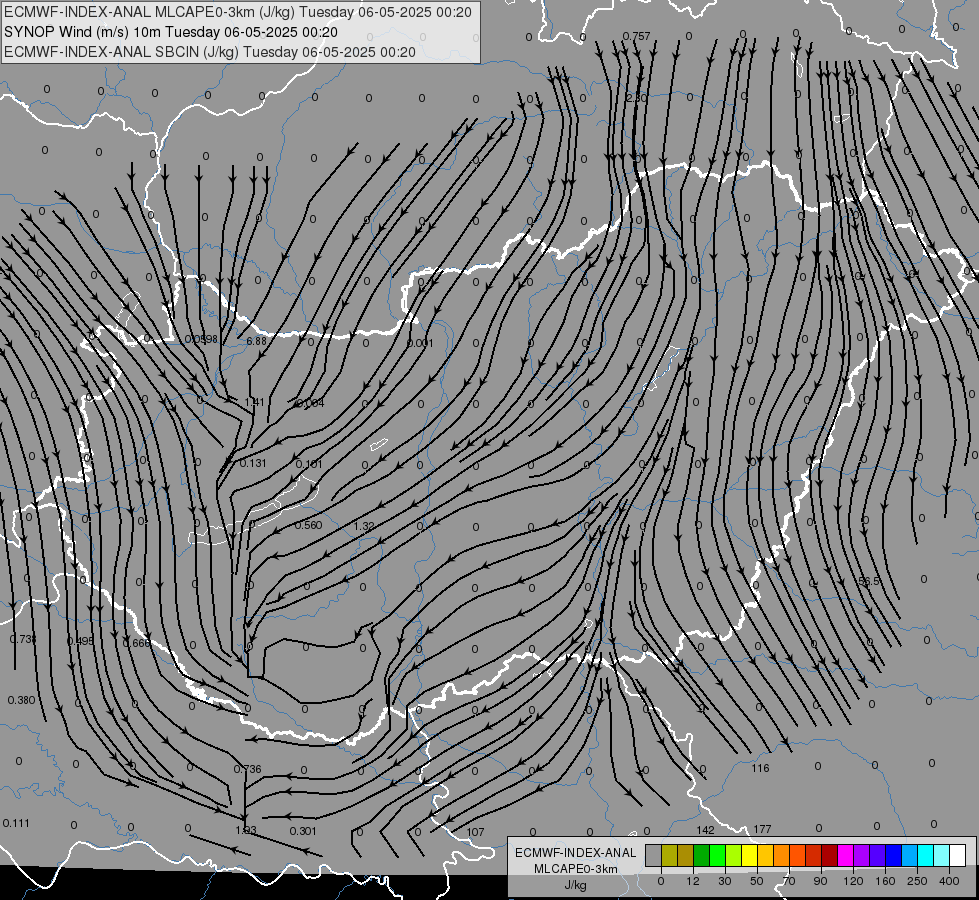Click the map value 142

pyautogui.click(x=705, y=830)
